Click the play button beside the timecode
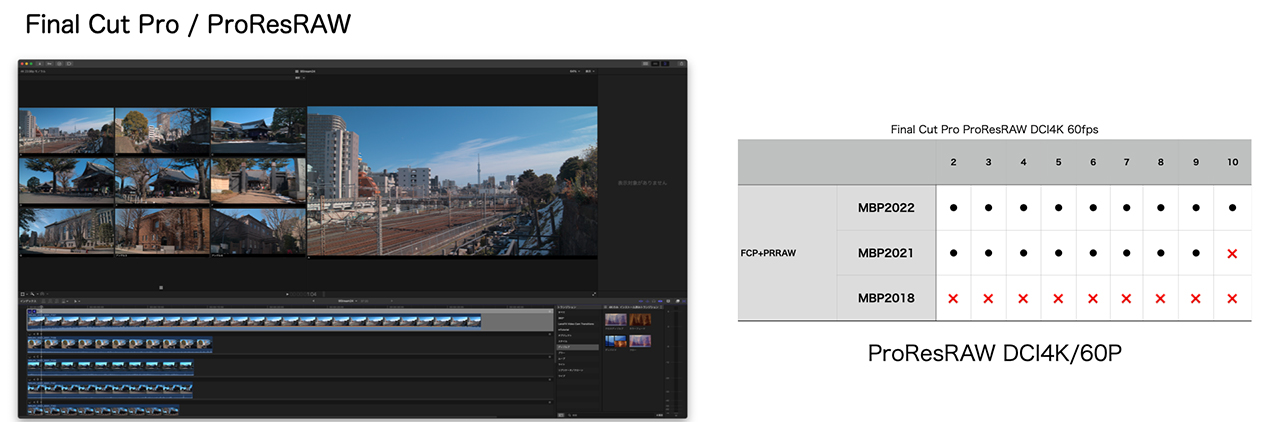Screen dimensions: 1280x422 pos(287,294)
